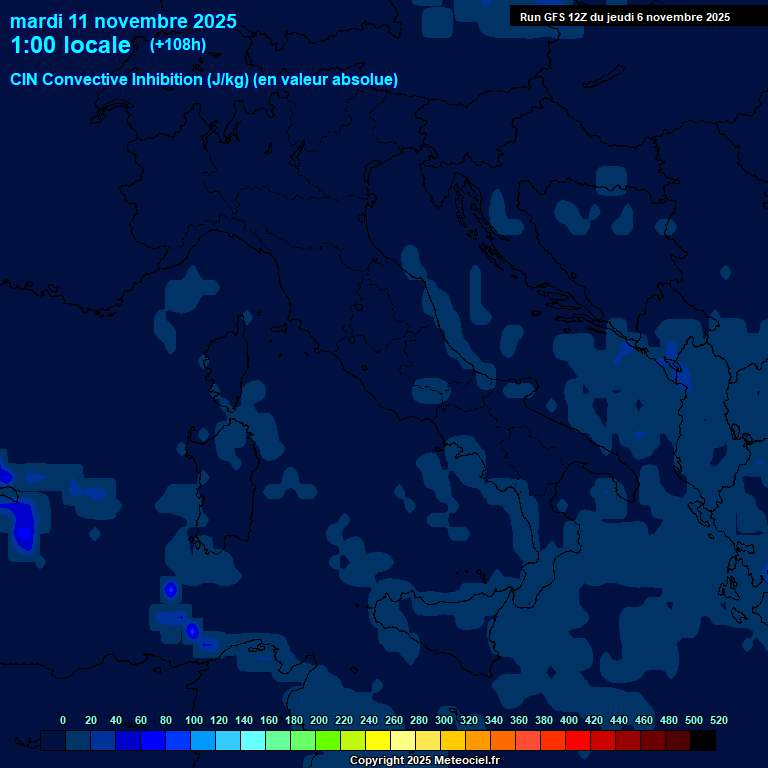Viewport: 768px width, 768px height.
Task: Select the bright green swatch below 220
Action: 328,741
